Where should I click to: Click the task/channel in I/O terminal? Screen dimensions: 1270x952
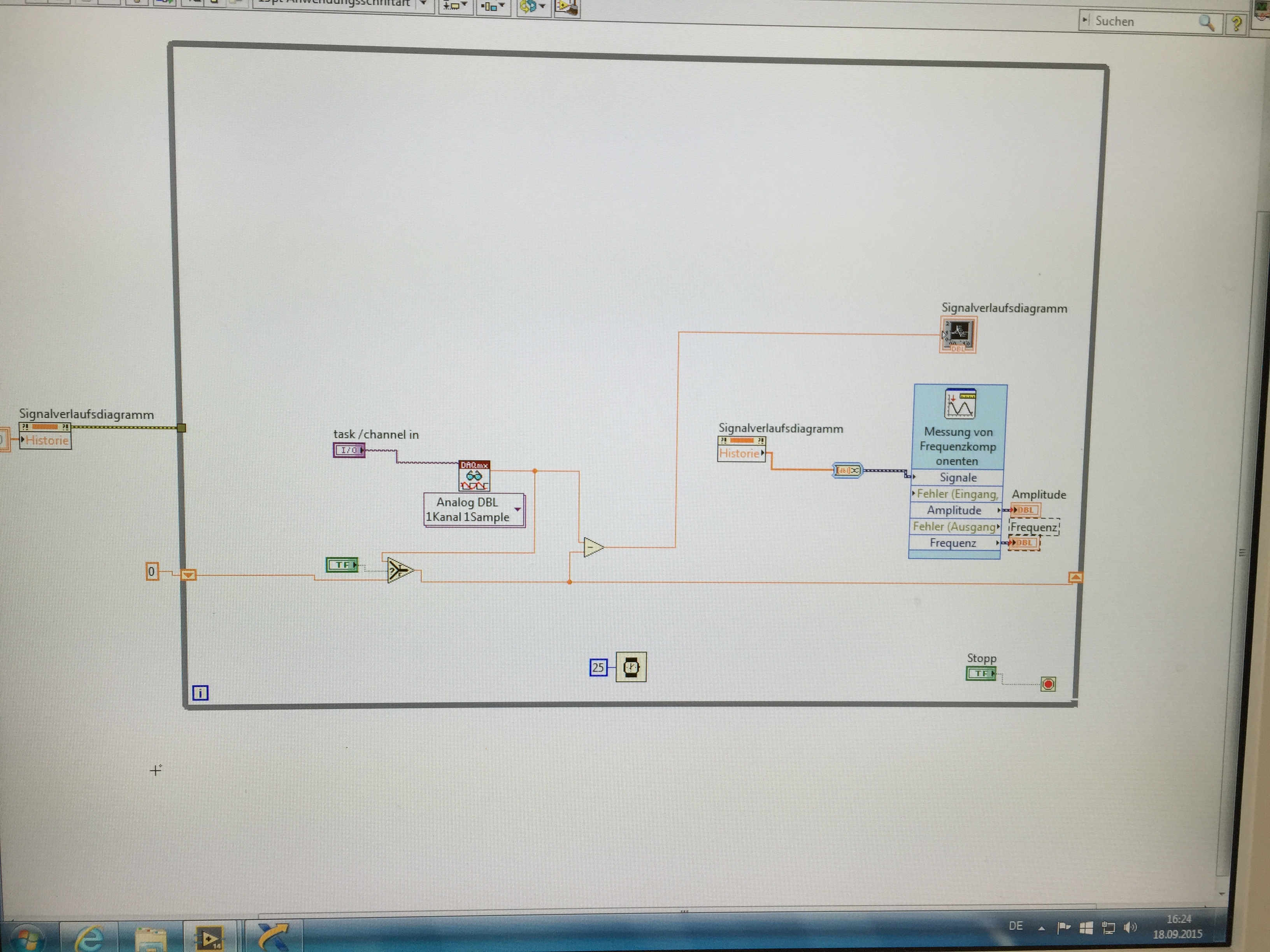(349, 450)
